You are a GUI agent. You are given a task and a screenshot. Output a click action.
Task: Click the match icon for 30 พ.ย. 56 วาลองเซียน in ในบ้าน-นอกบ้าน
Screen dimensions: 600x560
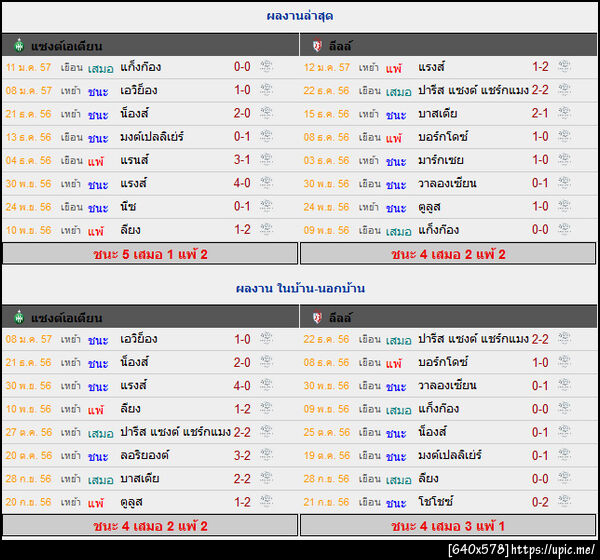coord(564,385)
